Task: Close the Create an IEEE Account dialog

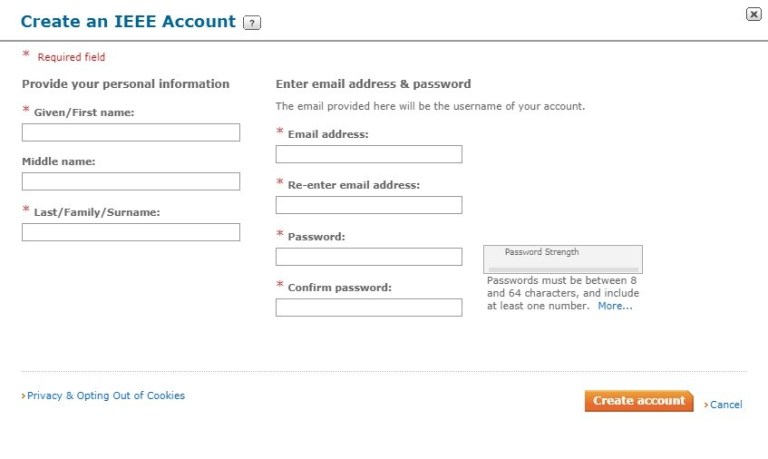Action: pyautogui.click(x=754, y=14)
